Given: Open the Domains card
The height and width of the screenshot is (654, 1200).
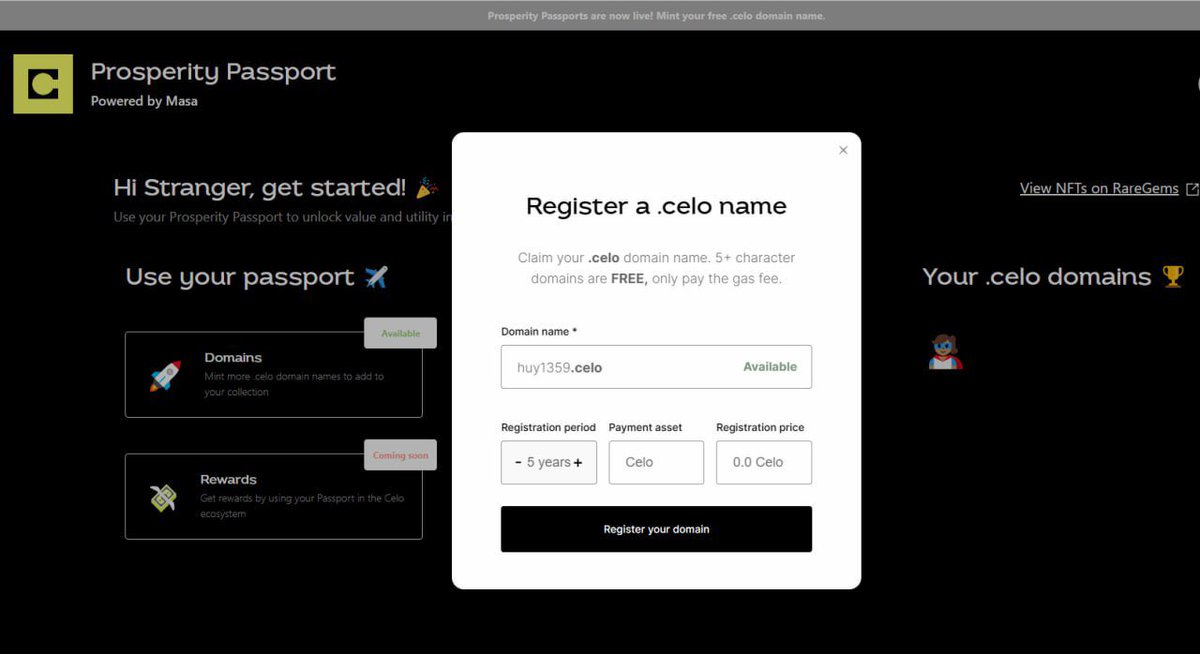Looking at the screenshot, I should click(274, 375).
